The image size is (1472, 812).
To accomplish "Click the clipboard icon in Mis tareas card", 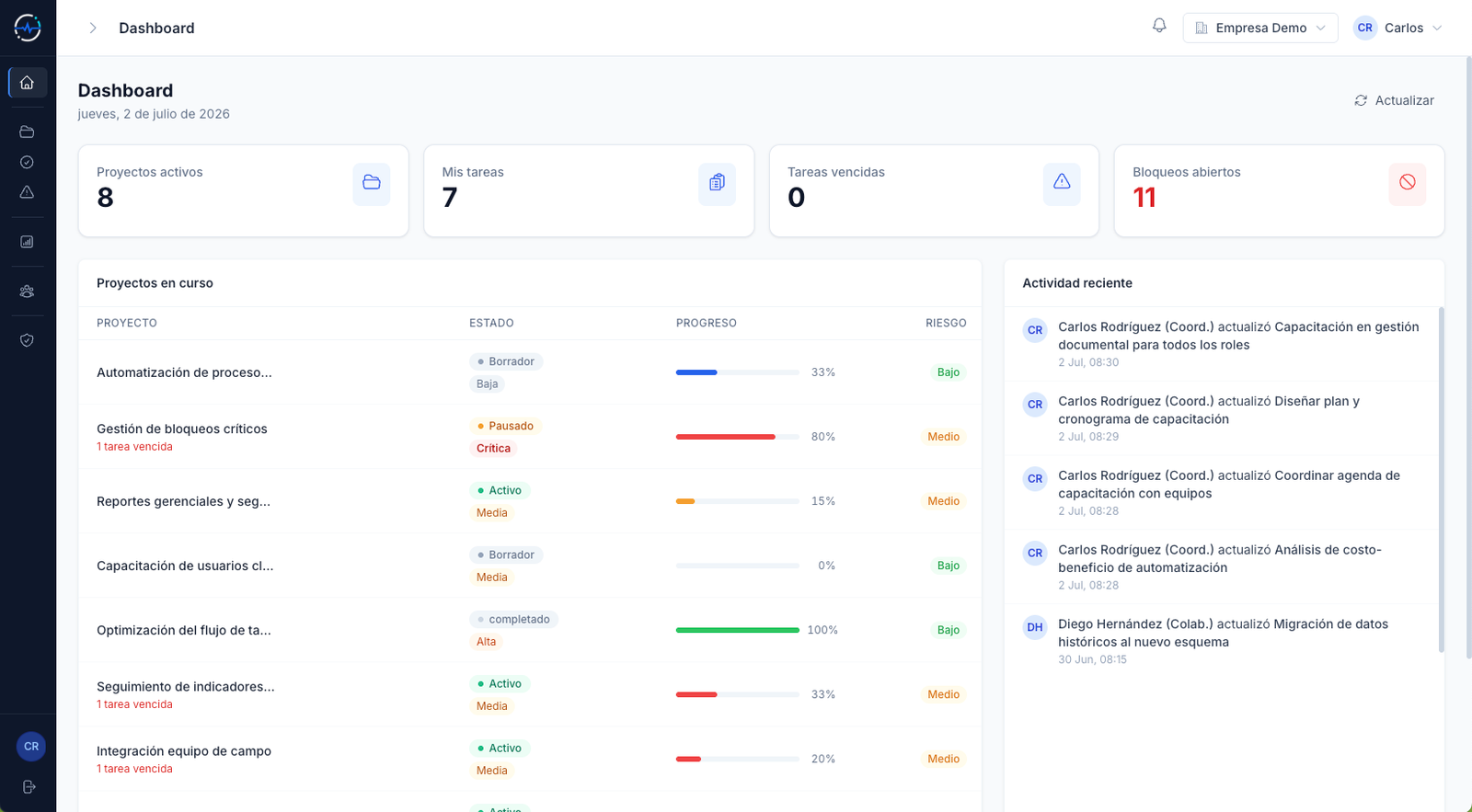I will [717, 182].
